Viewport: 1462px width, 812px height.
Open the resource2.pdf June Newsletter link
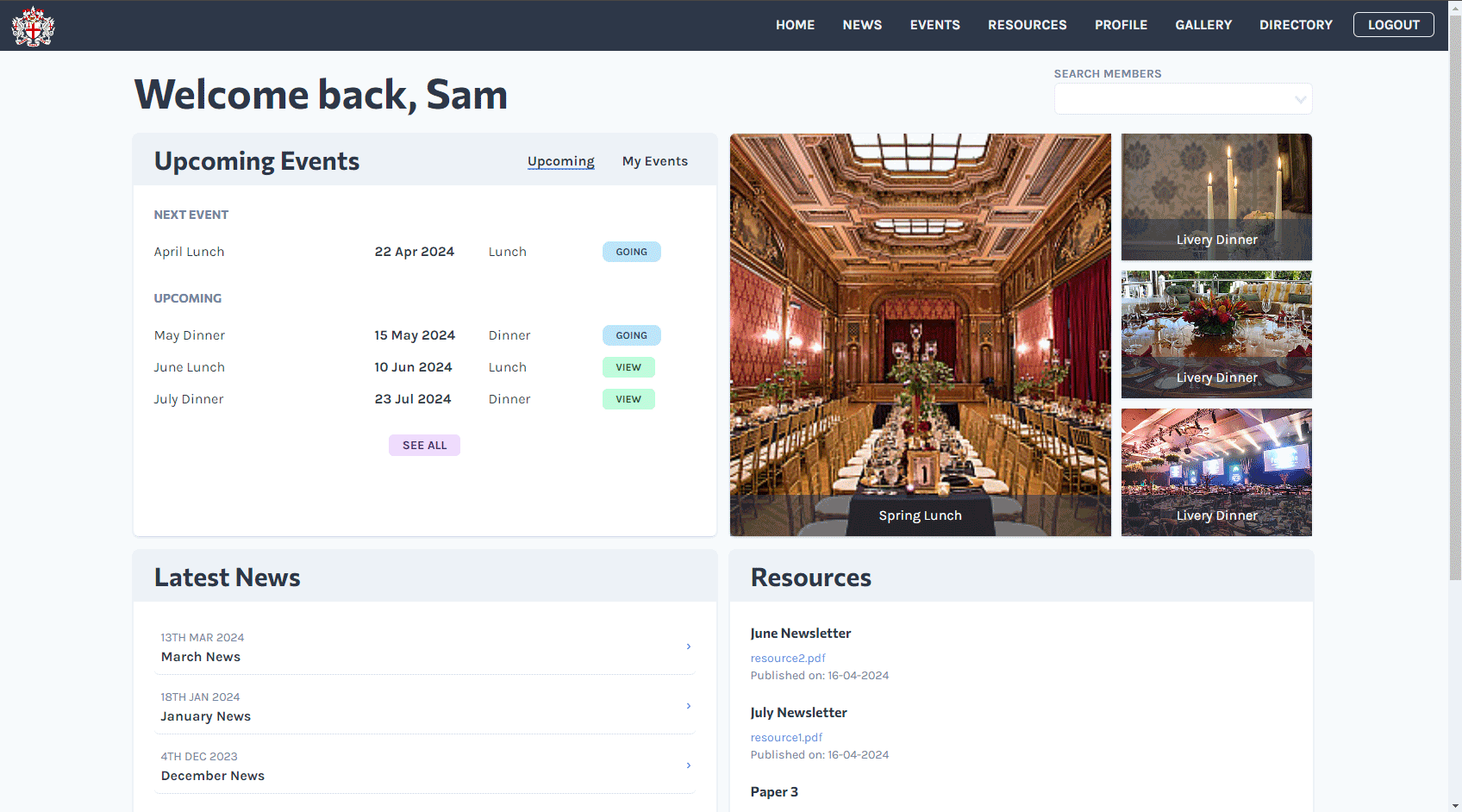point(787,658)
